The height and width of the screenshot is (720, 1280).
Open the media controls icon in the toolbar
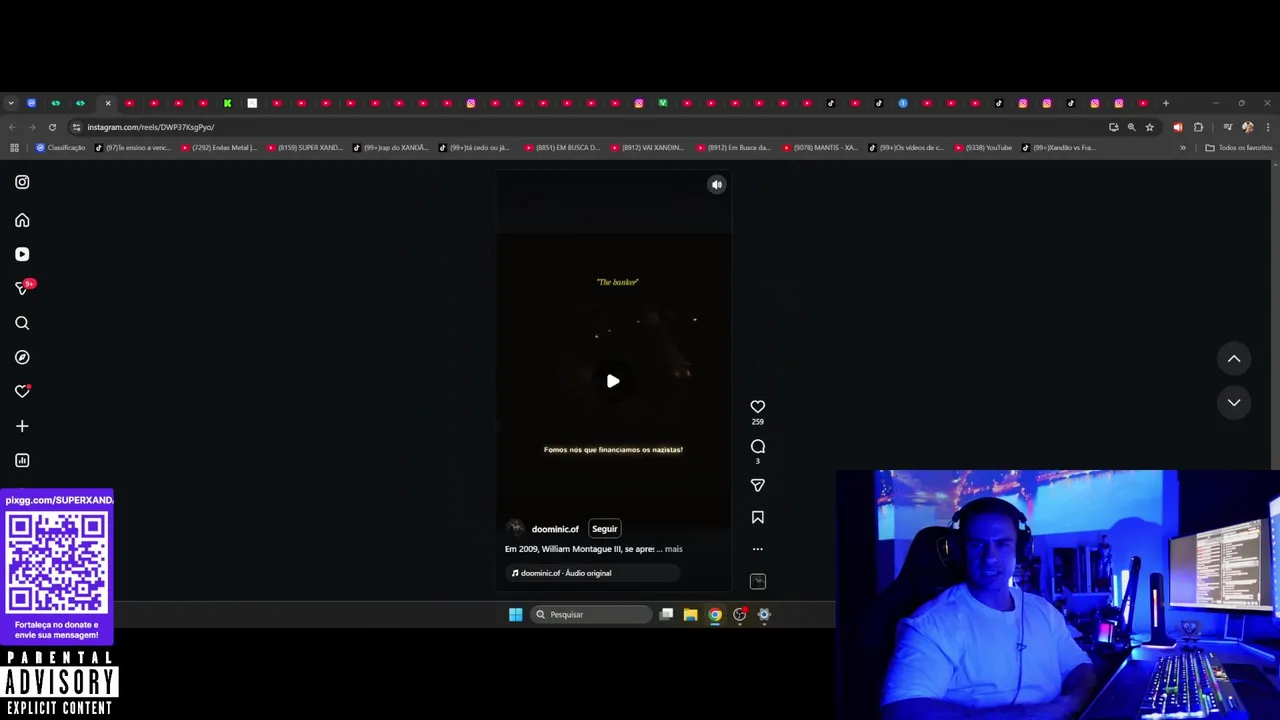1227,127
